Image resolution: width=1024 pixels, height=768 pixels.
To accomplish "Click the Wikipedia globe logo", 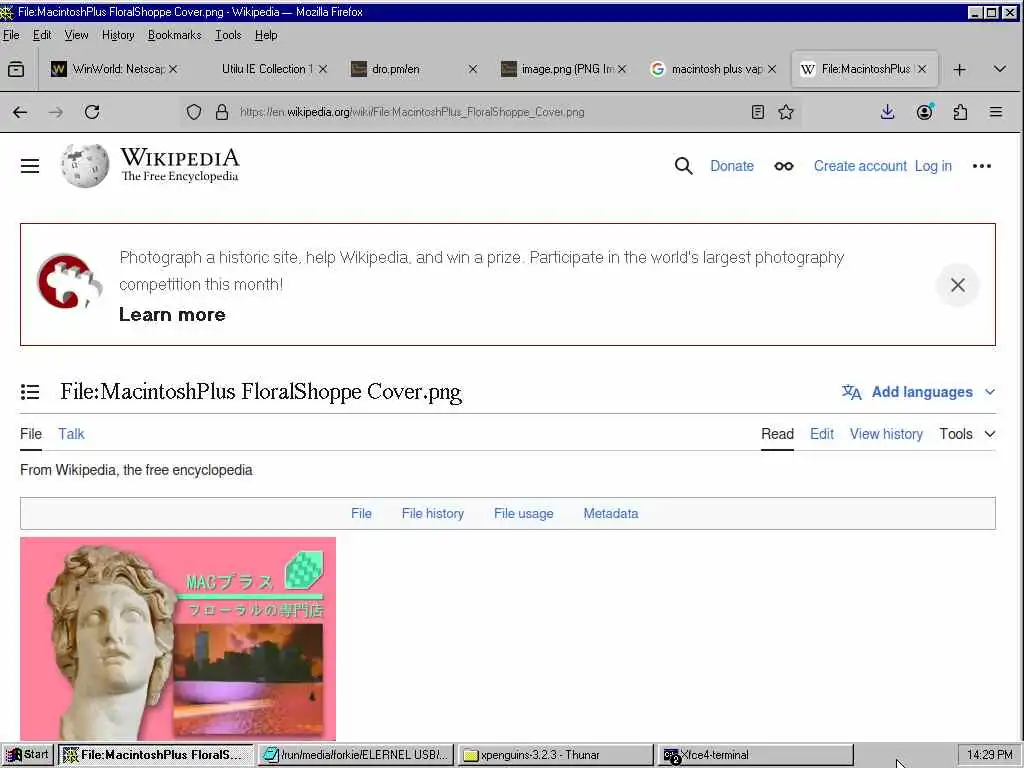I will 85,165.
